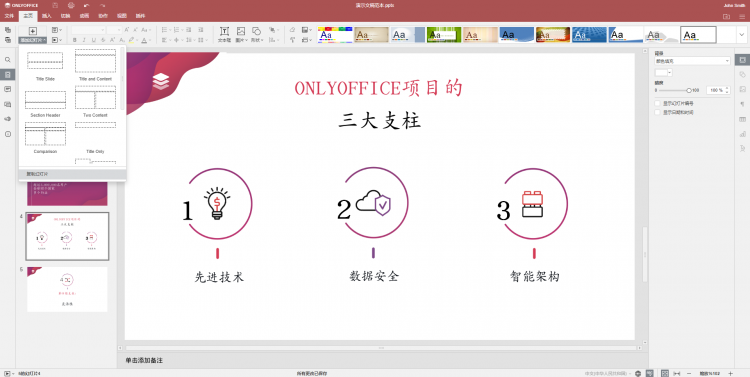Viewport: 750px width, 377px height.
Task: Toggle bold formatting
Action: (75, 40)
